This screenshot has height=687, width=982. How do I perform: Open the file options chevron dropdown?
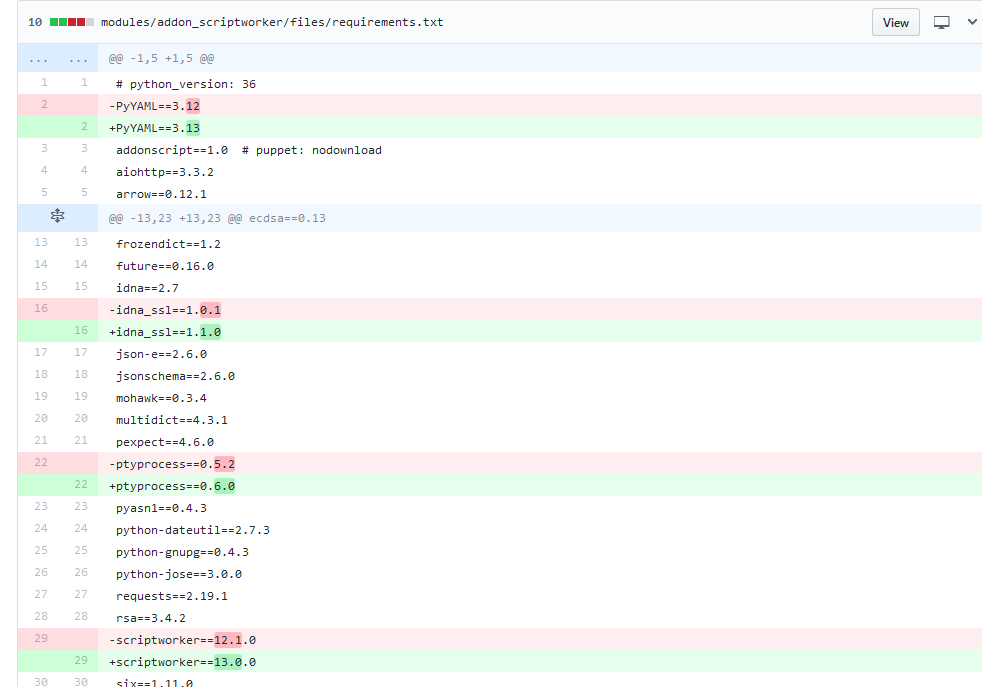pos(972,22)
